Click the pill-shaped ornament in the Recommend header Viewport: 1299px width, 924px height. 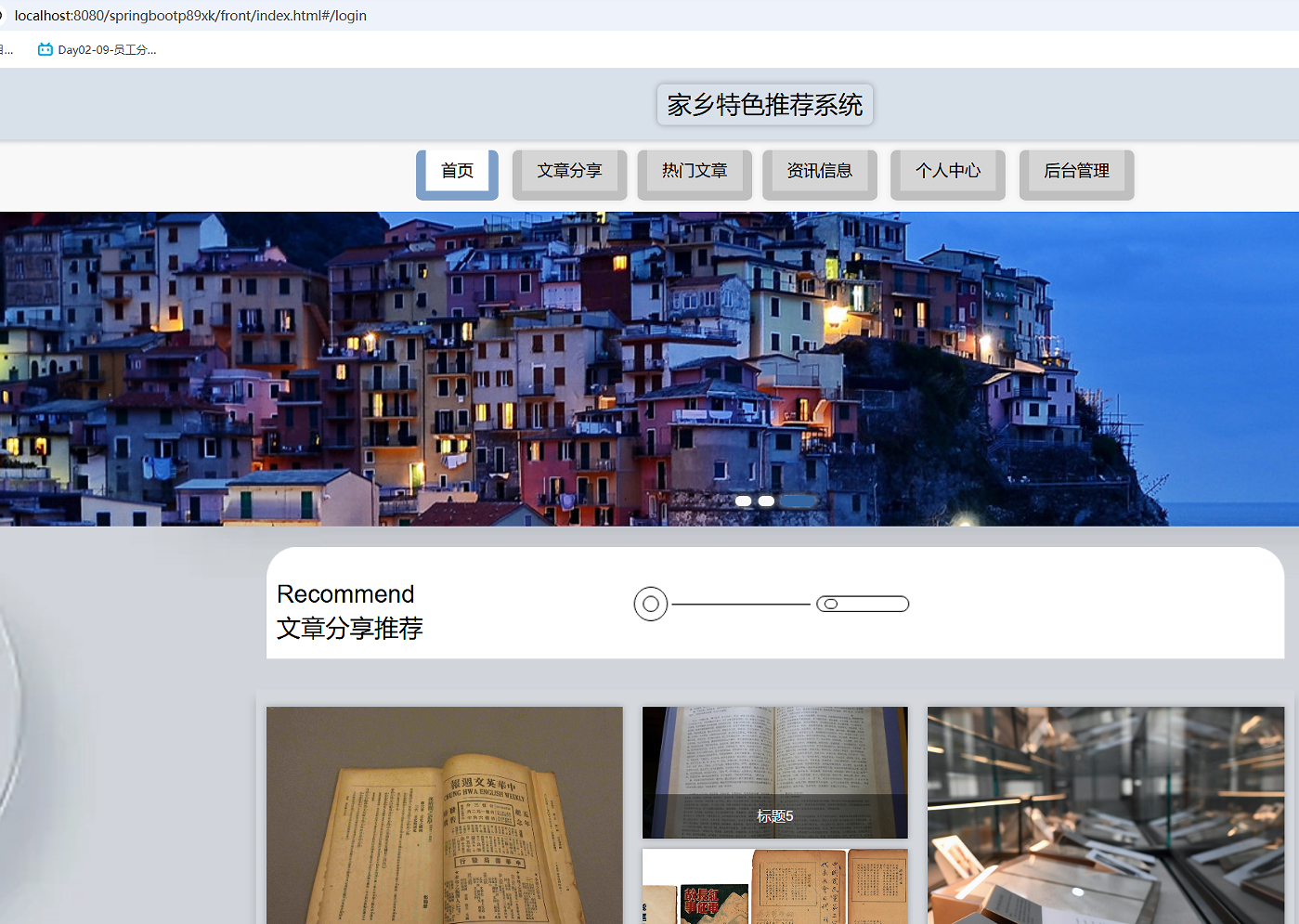tap(863, 605)
